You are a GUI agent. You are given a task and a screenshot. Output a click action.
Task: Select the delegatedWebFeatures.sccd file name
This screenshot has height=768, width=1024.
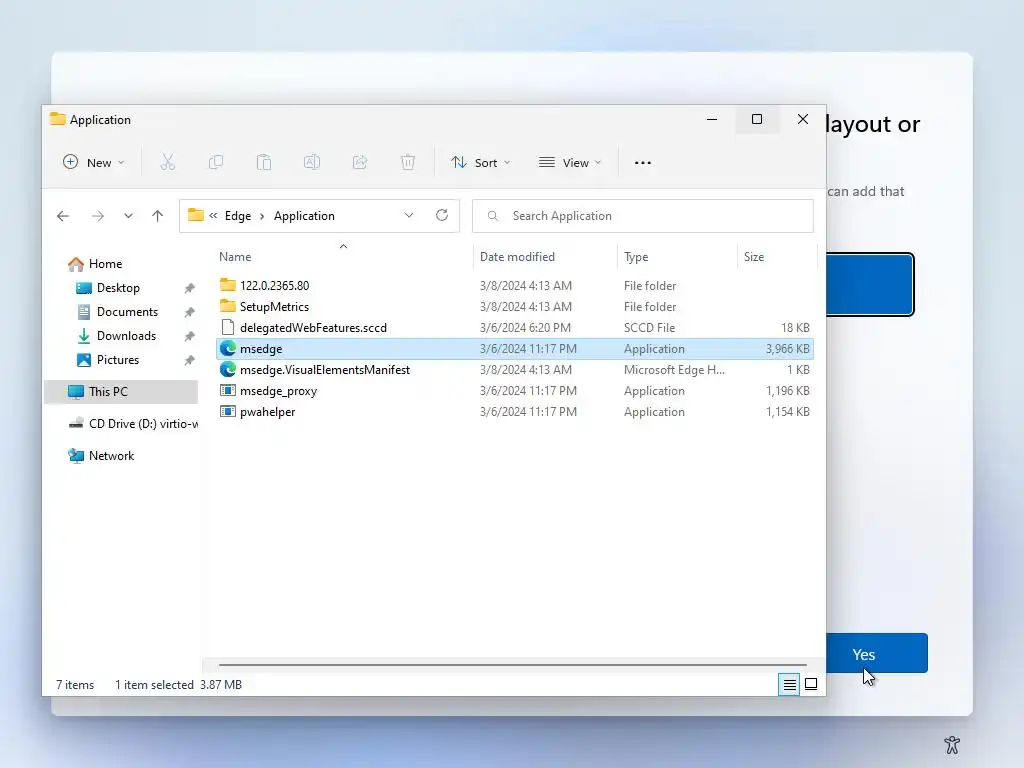point(313,328)
